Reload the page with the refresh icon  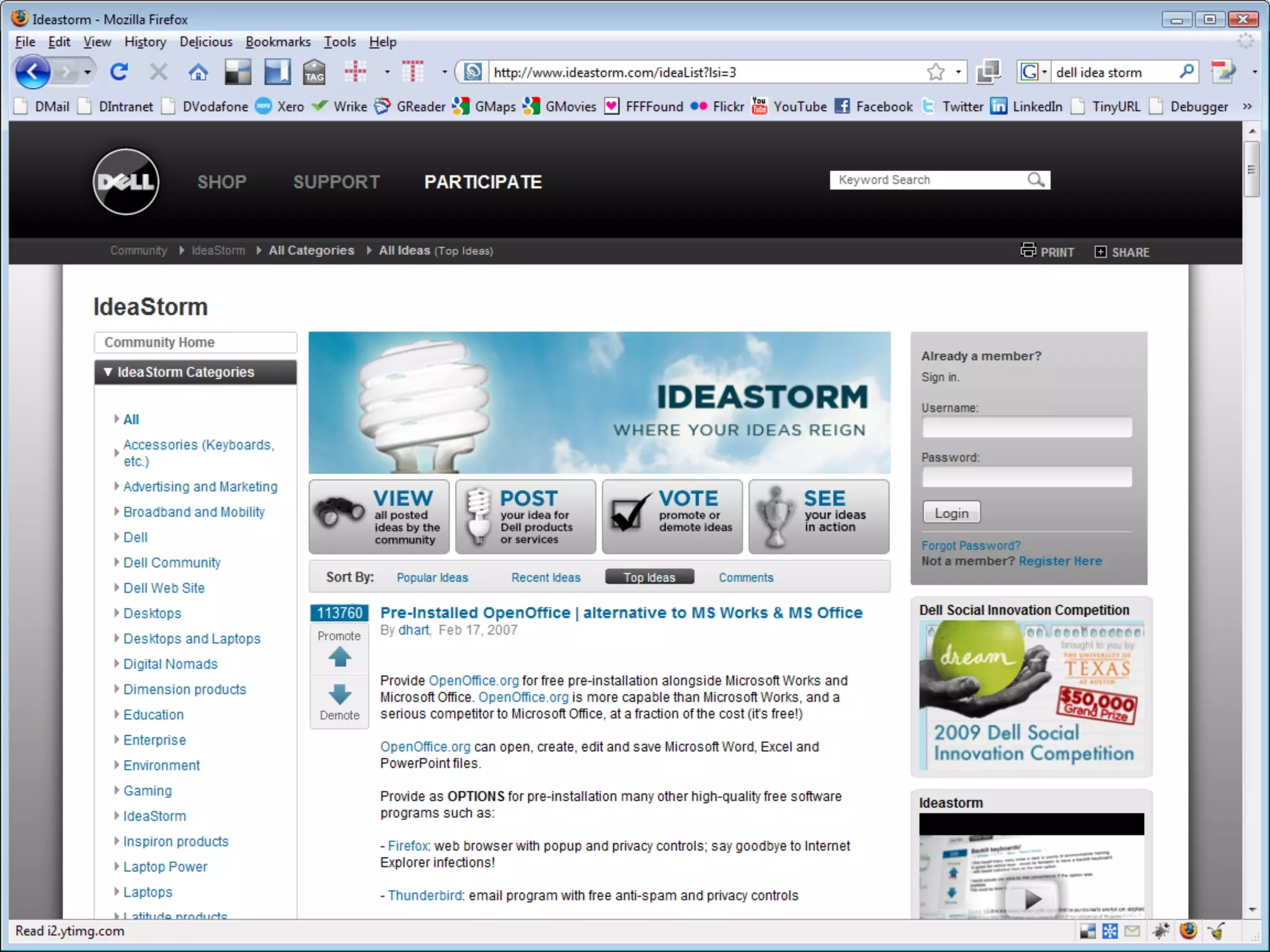point(118,73)
